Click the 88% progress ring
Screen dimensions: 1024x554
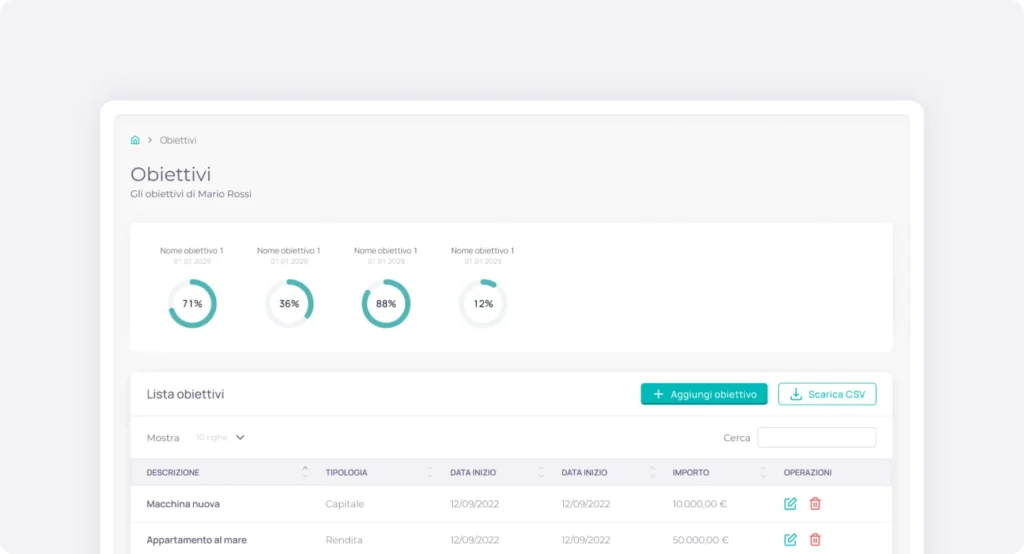click(386, 303)
